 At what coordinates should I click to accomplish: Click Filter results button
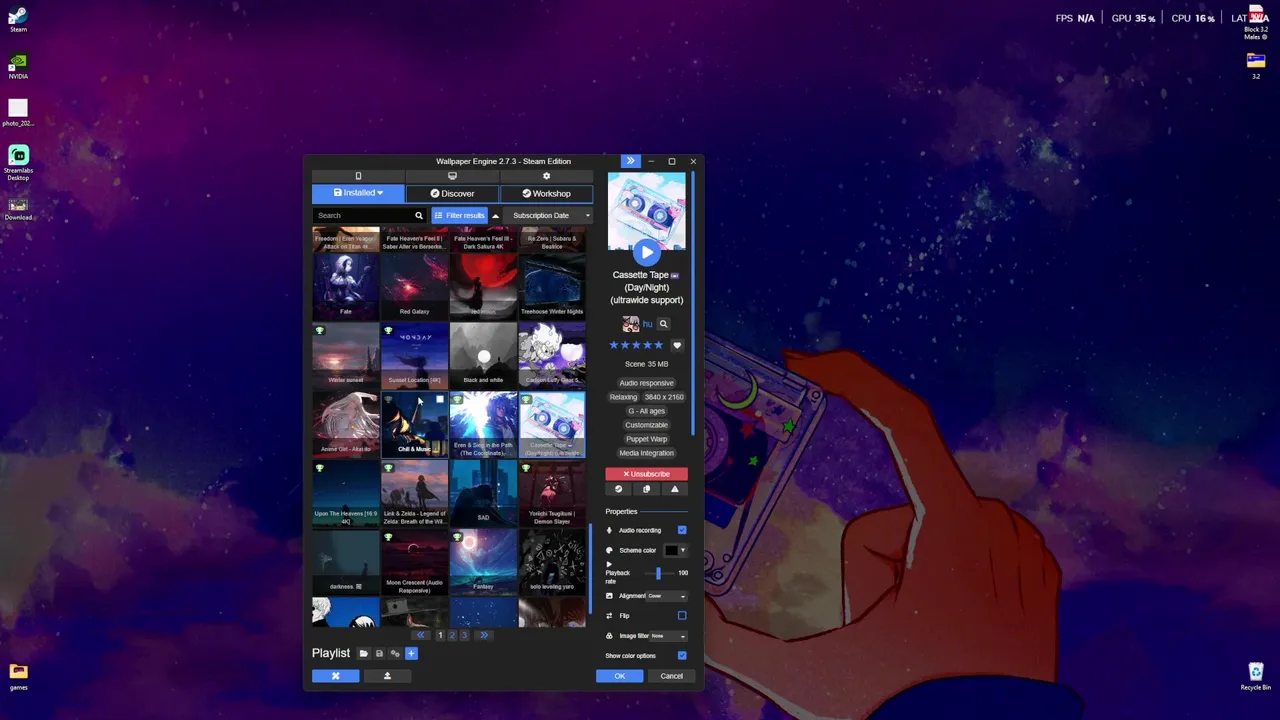pyautogui.click(x=459, y=215)
